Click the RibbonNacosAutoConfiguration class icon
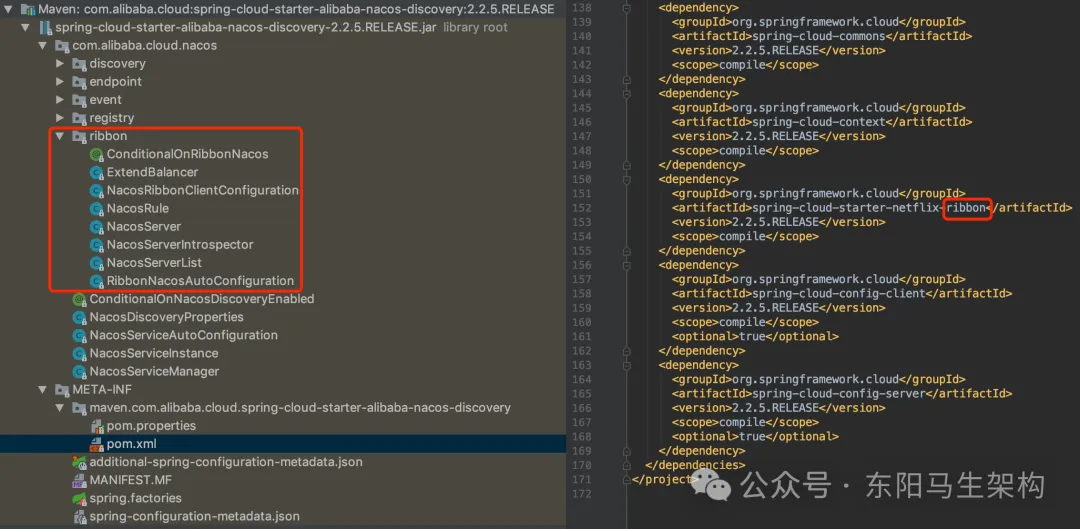The height and width of the screenshot is (529, 1080). [x=96, y=281]
